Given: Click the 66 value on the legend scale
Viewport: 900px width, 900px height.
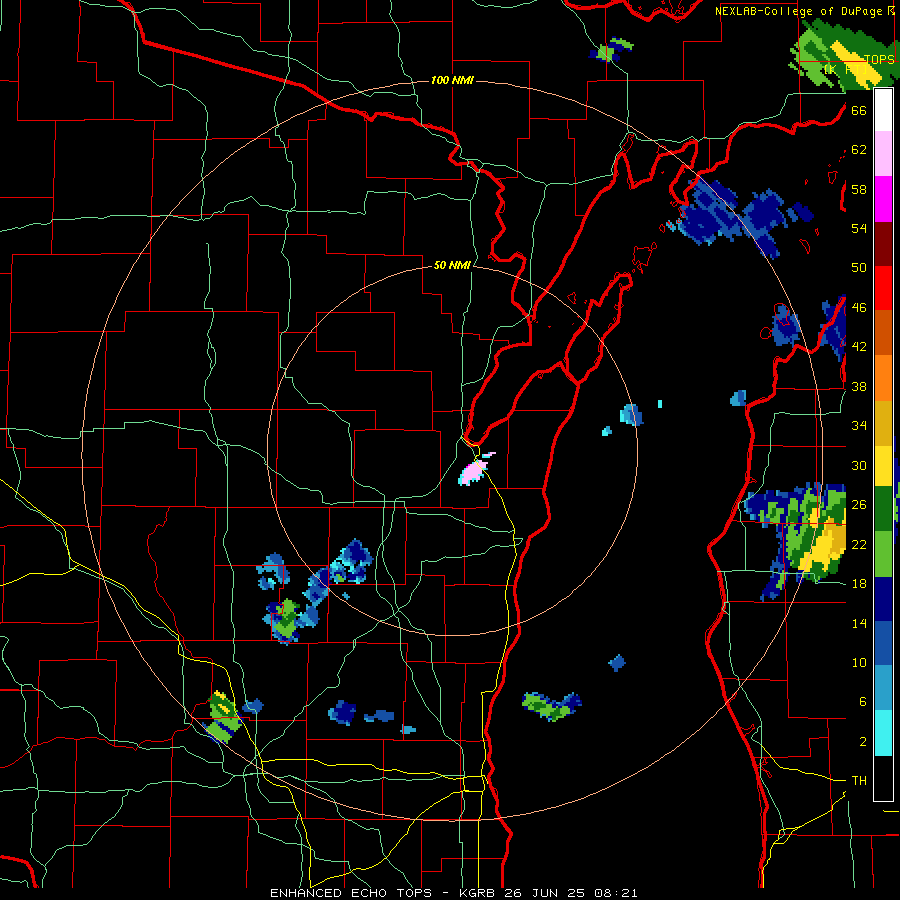Looking at the screenshot, I should [859, 110].
